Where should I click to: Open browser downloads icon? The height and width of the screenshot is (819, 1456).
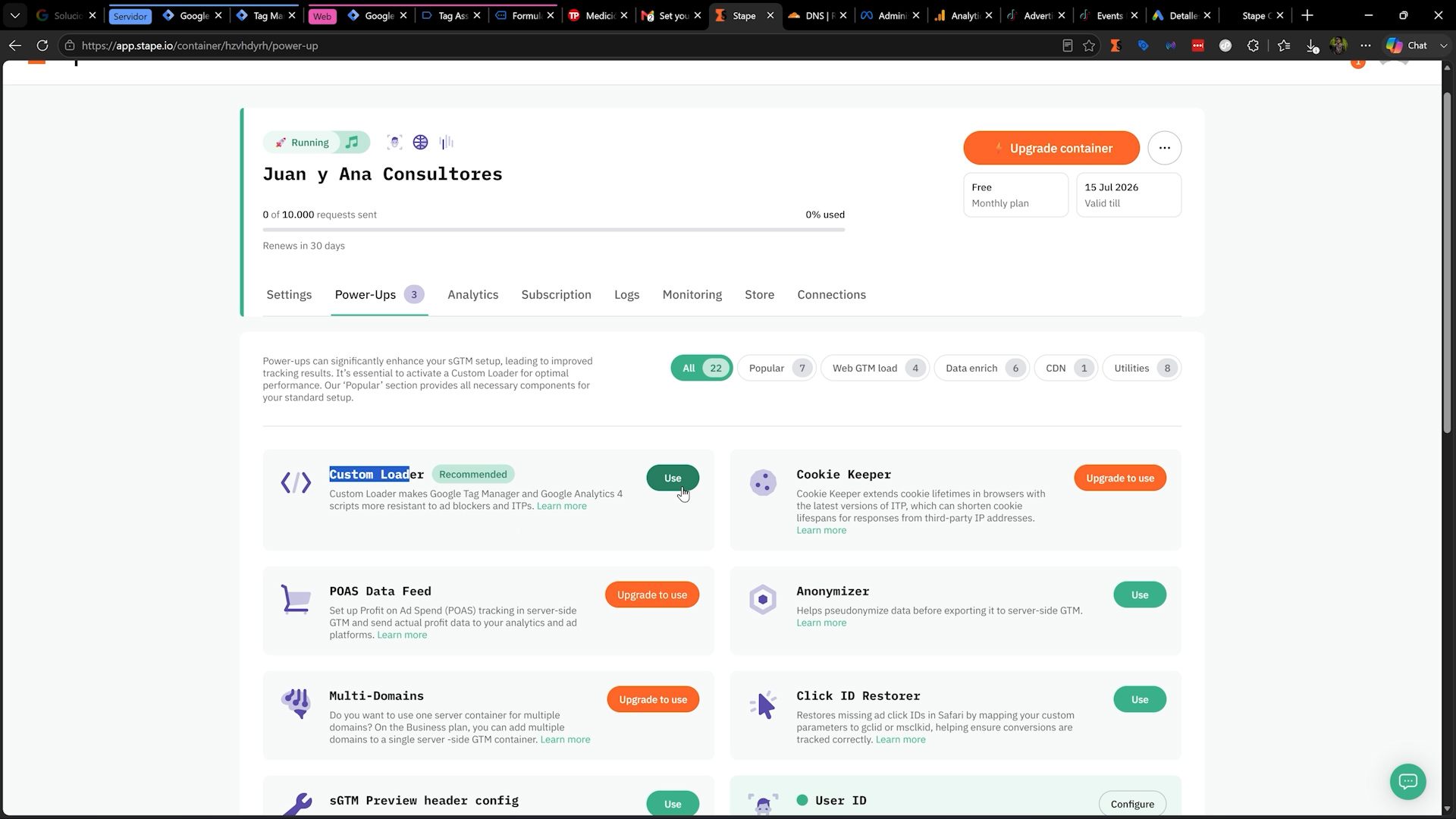coord(1312,45)
